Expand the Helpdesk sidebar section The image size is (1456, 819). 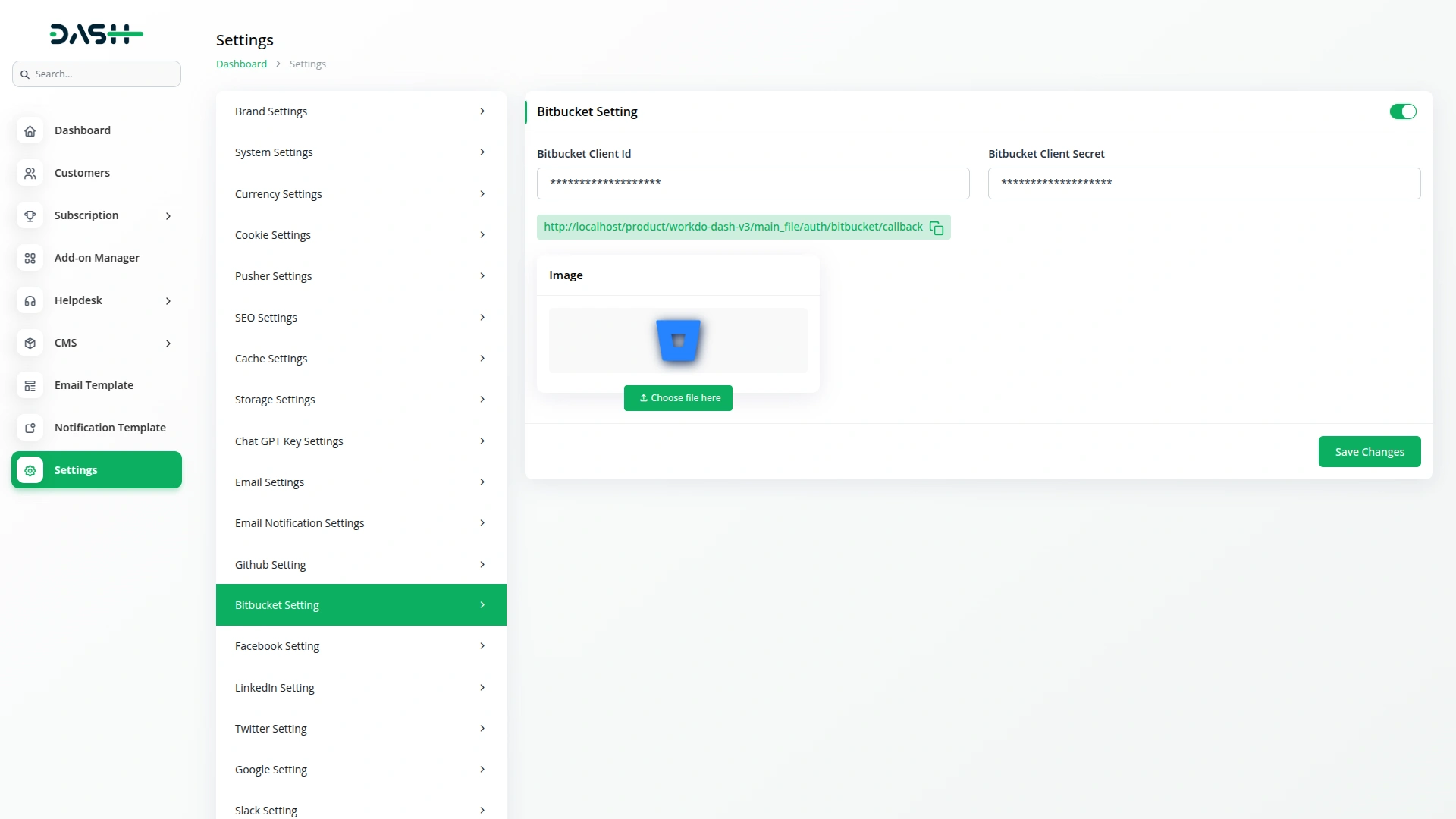tap(168, 300)
